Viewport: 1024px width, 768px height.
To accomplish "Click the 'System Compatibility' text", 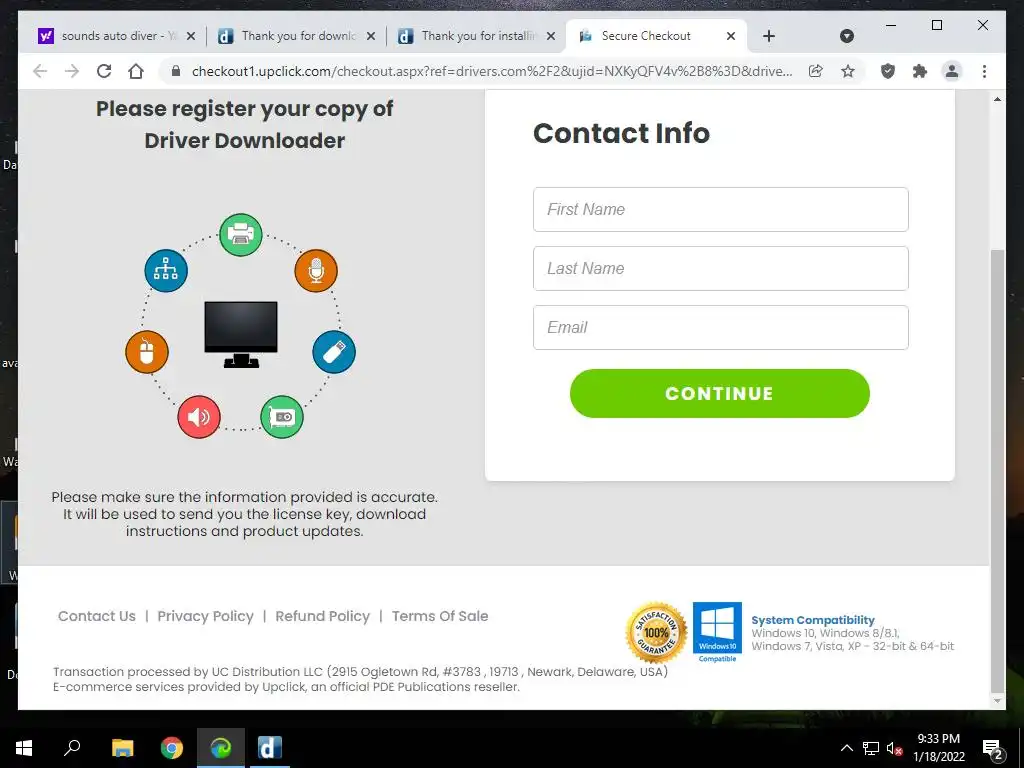I will [x=812, y=620].
